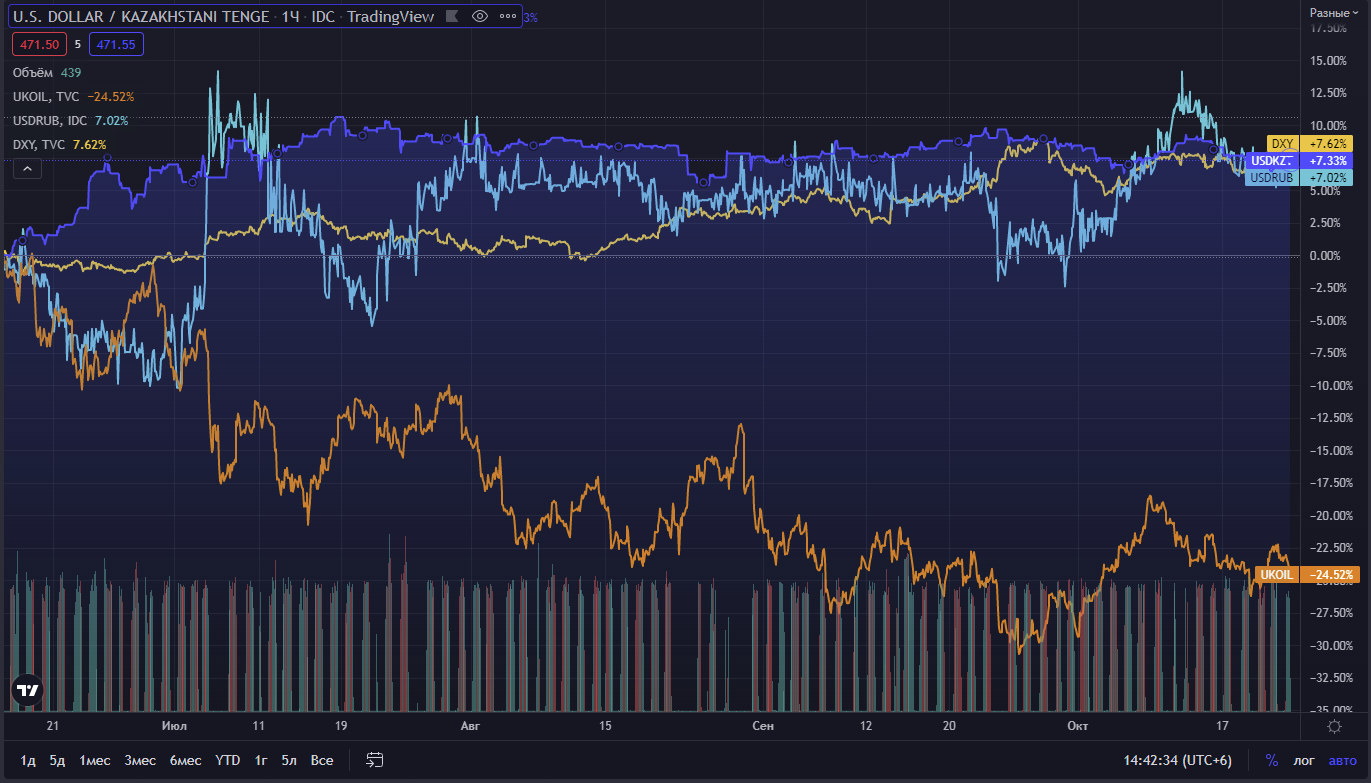The height and width of the screenshot is (783, 1371).
Task: Click the TradingView logo on the chart
Action: [28, 690]
